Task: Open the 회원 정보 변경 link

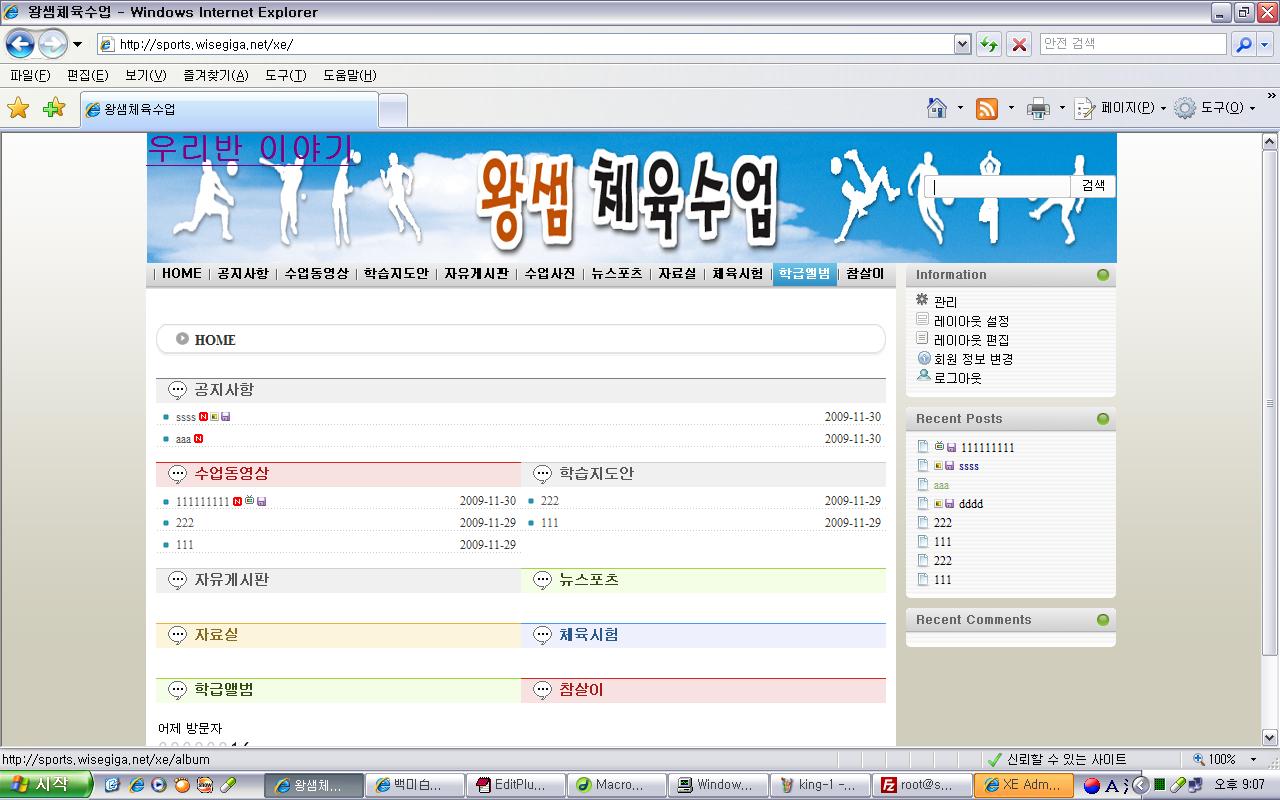Action: pyautogui.click(x=973, y=359)
